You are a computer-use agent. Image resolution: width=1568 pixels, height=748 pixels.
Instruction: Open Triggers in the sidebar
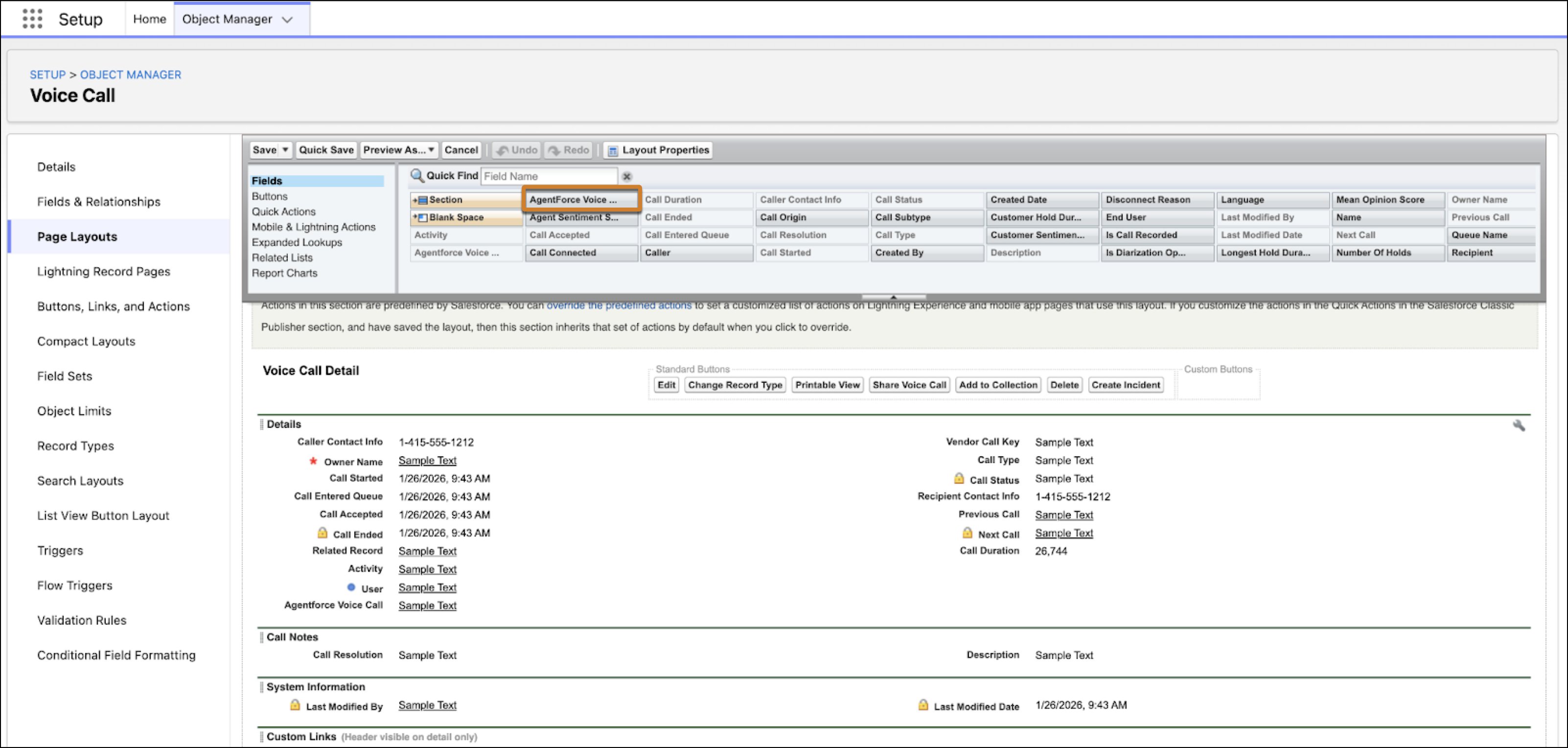(x=60, y=551)
